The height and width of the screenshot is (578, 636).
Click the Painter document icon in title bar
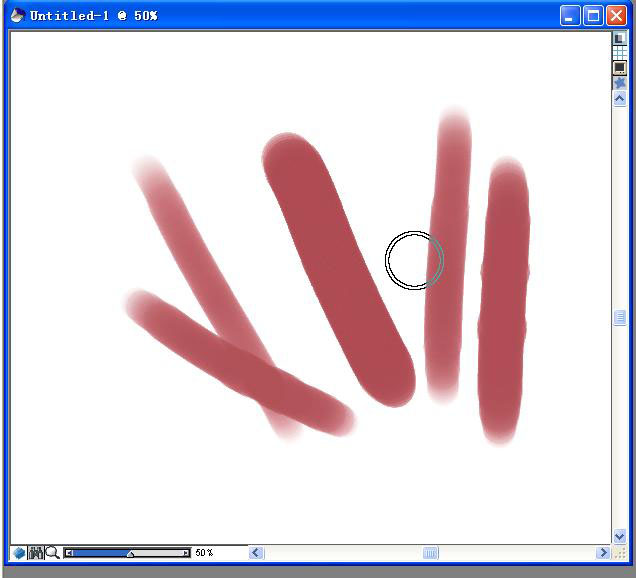pos(17,15)
